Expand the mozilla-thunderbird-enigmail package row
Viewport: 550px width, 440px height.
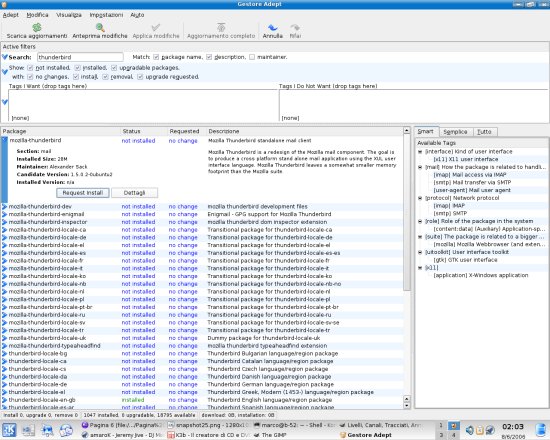coord(5,214)
